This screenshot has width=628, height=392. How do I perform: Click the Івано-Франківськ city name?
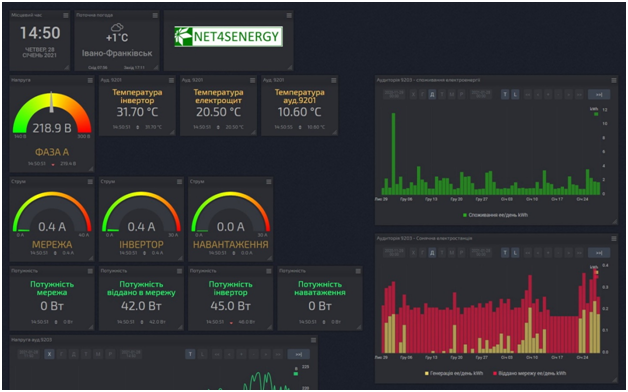coord(117,53)
